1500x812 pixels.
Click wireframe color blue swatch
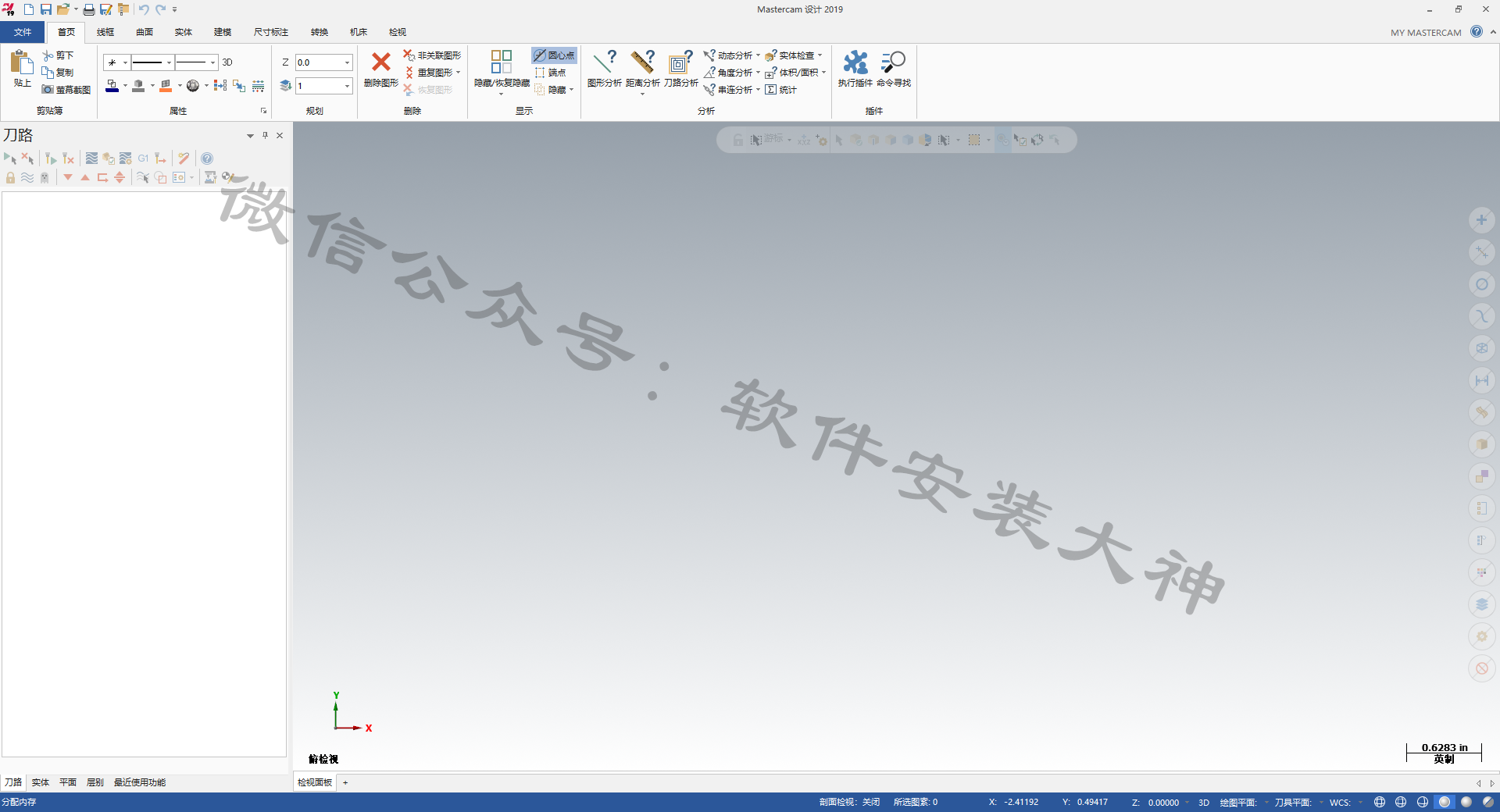[x=112, y=86]
